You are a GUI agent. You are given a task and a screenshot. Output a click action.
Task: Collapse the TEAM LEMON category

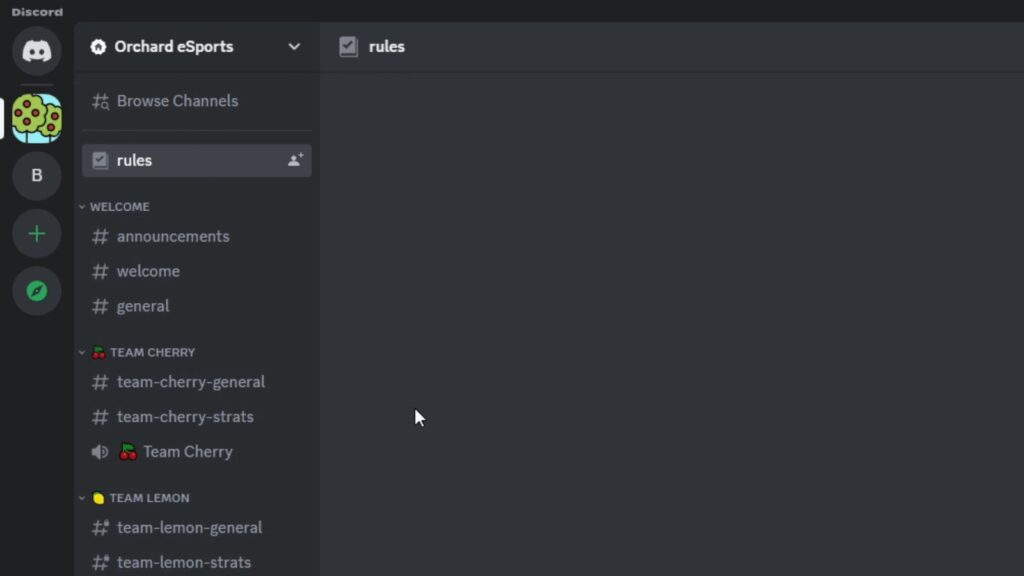point(148,498)
